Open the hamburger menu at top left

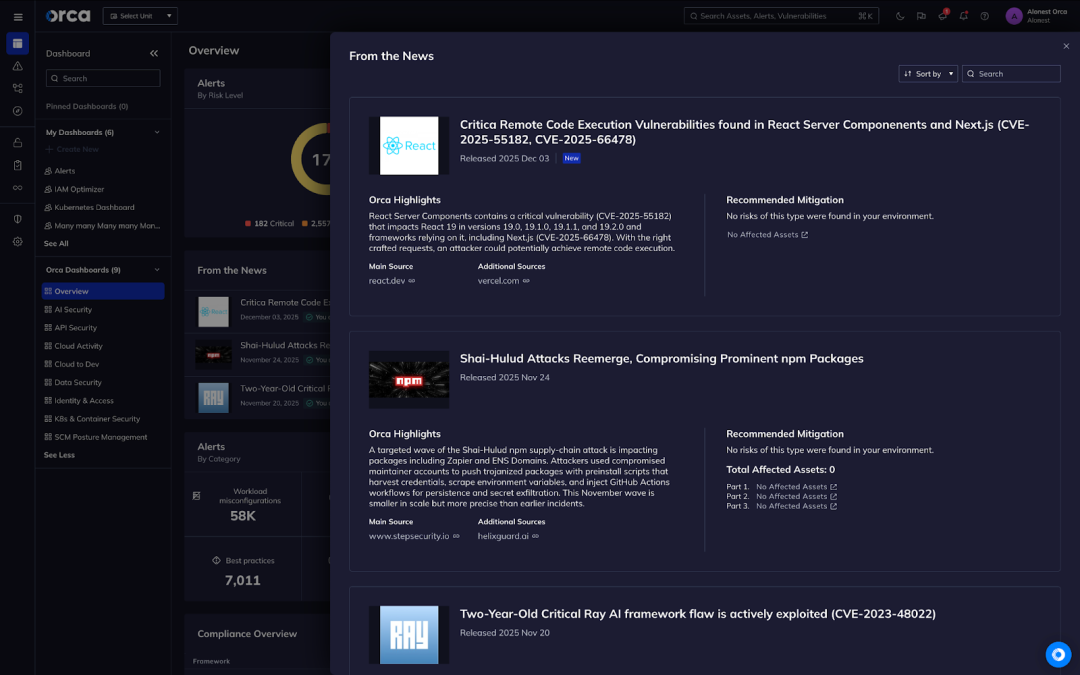pos(17,16)
